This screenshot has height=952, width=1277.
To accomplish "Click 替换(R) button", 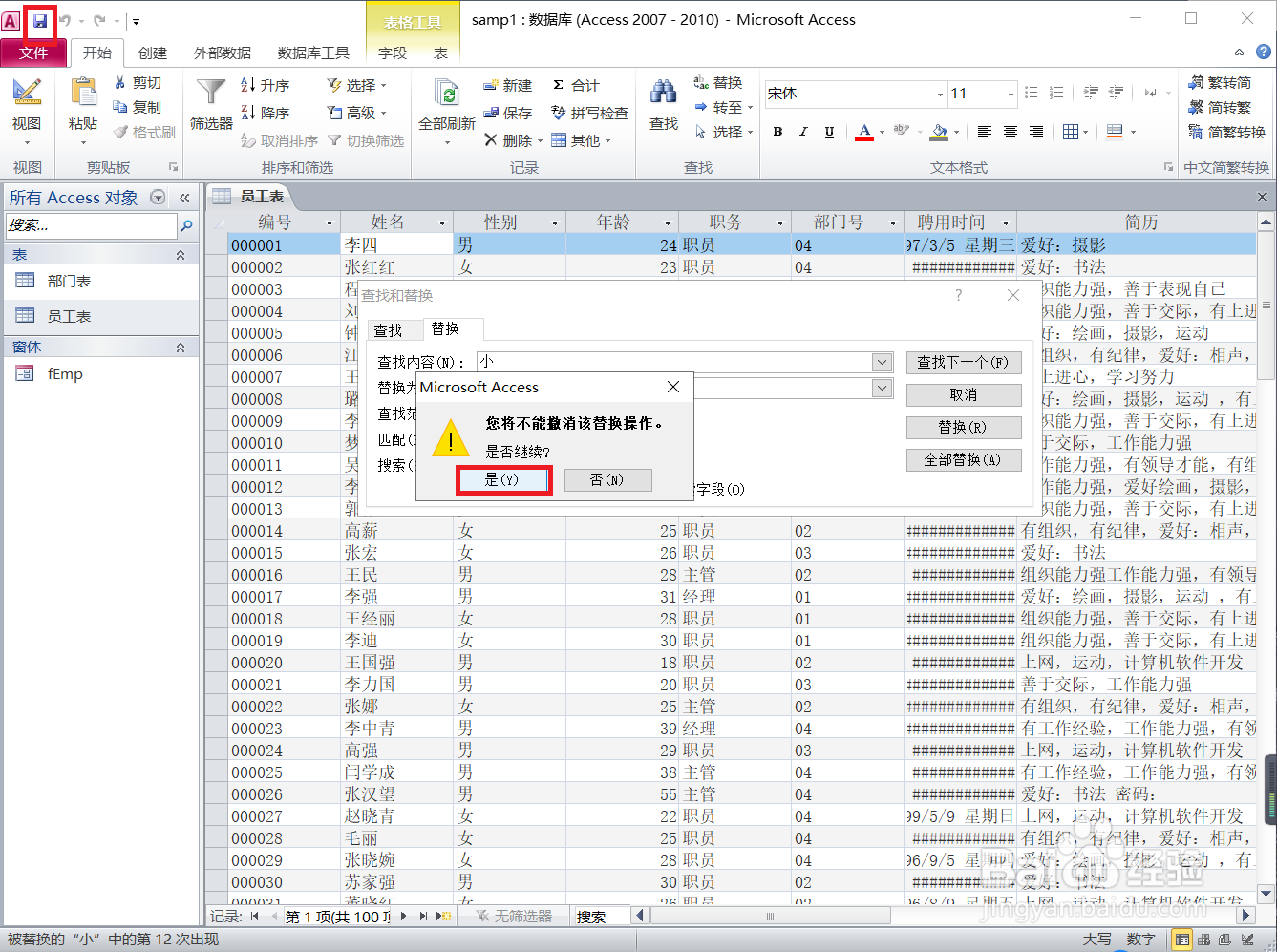I will [x=963, y=427].
